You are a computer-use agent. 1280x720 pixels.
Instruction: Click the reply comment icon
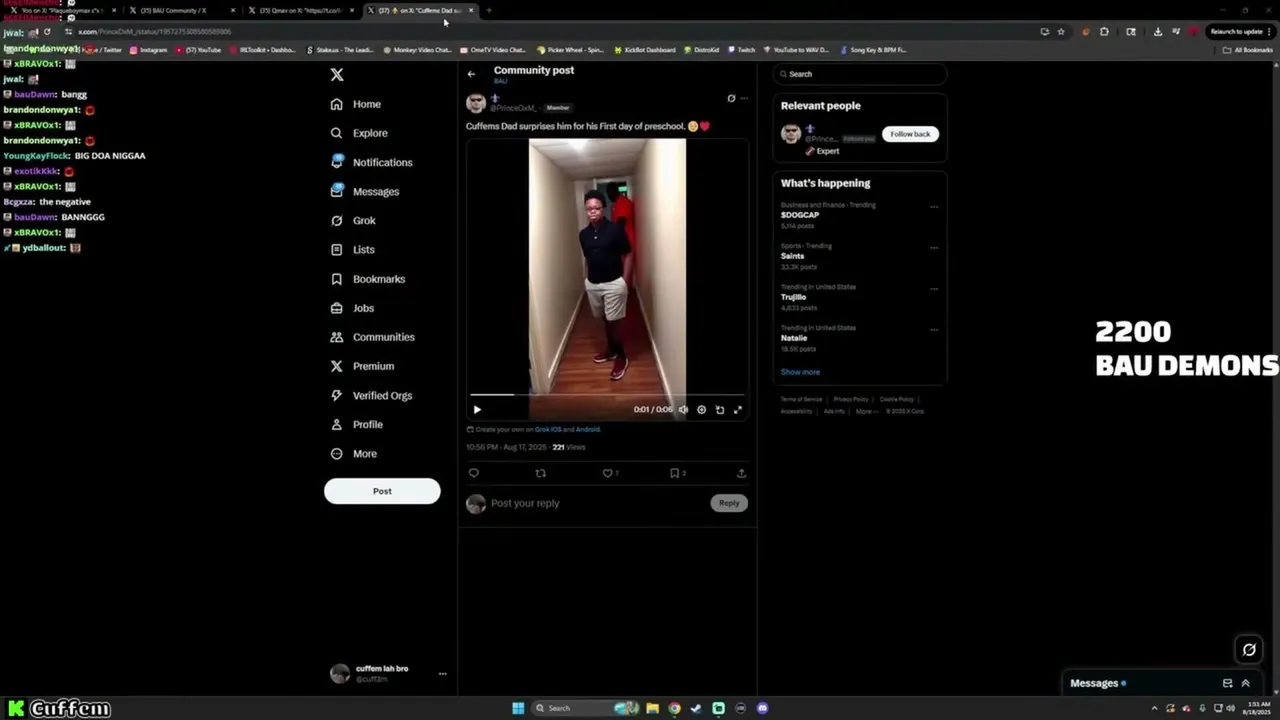click(x=474, y=473)
